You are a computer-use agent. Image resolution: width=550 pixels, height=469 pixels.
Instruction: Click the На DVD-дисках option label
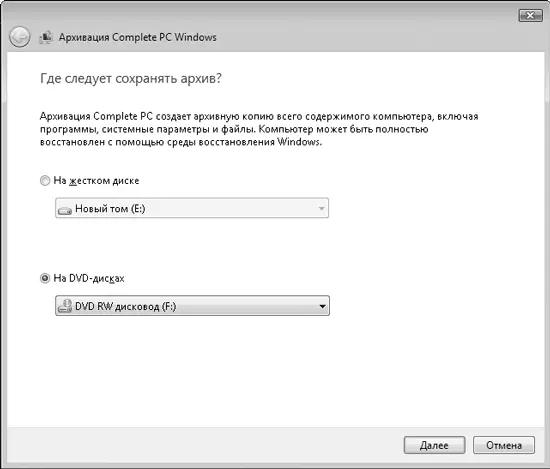[x=89, y=278]
